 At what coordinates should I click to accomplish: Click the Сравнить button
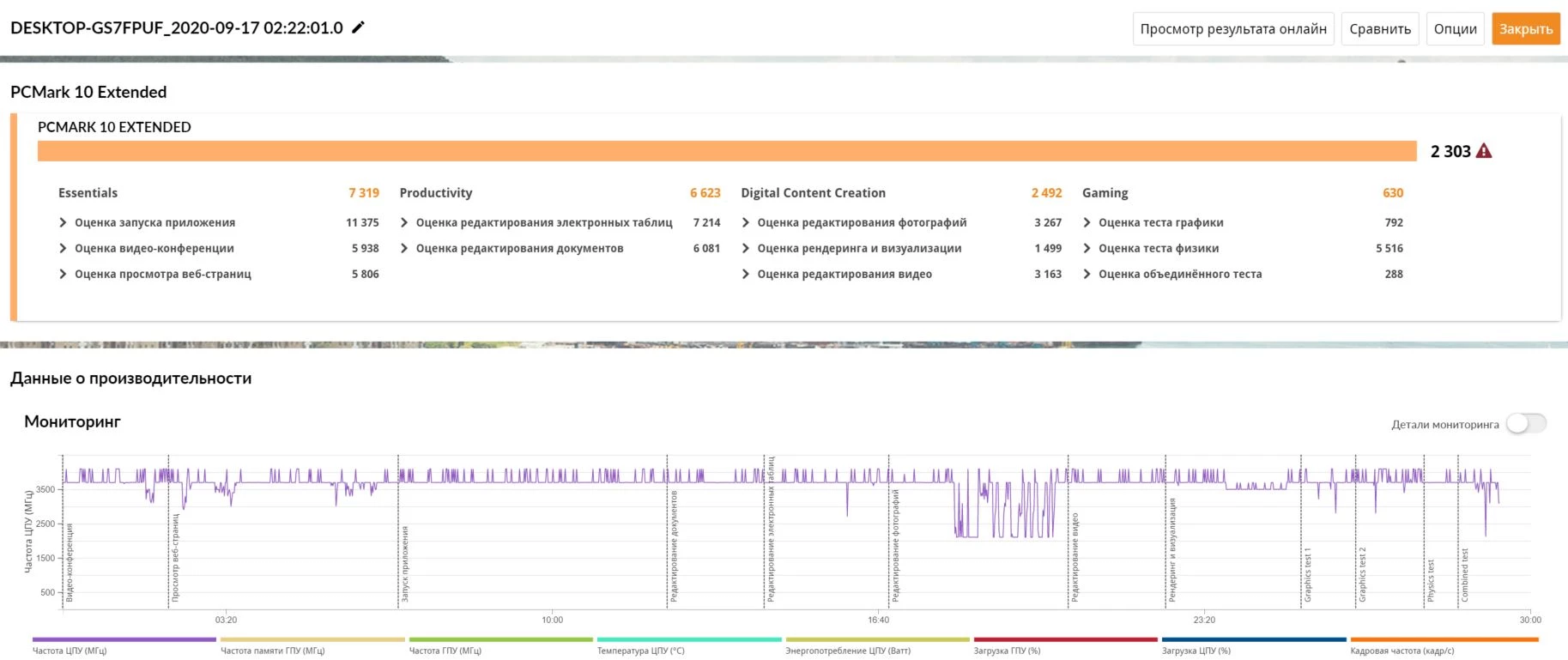coord(1380,29)
